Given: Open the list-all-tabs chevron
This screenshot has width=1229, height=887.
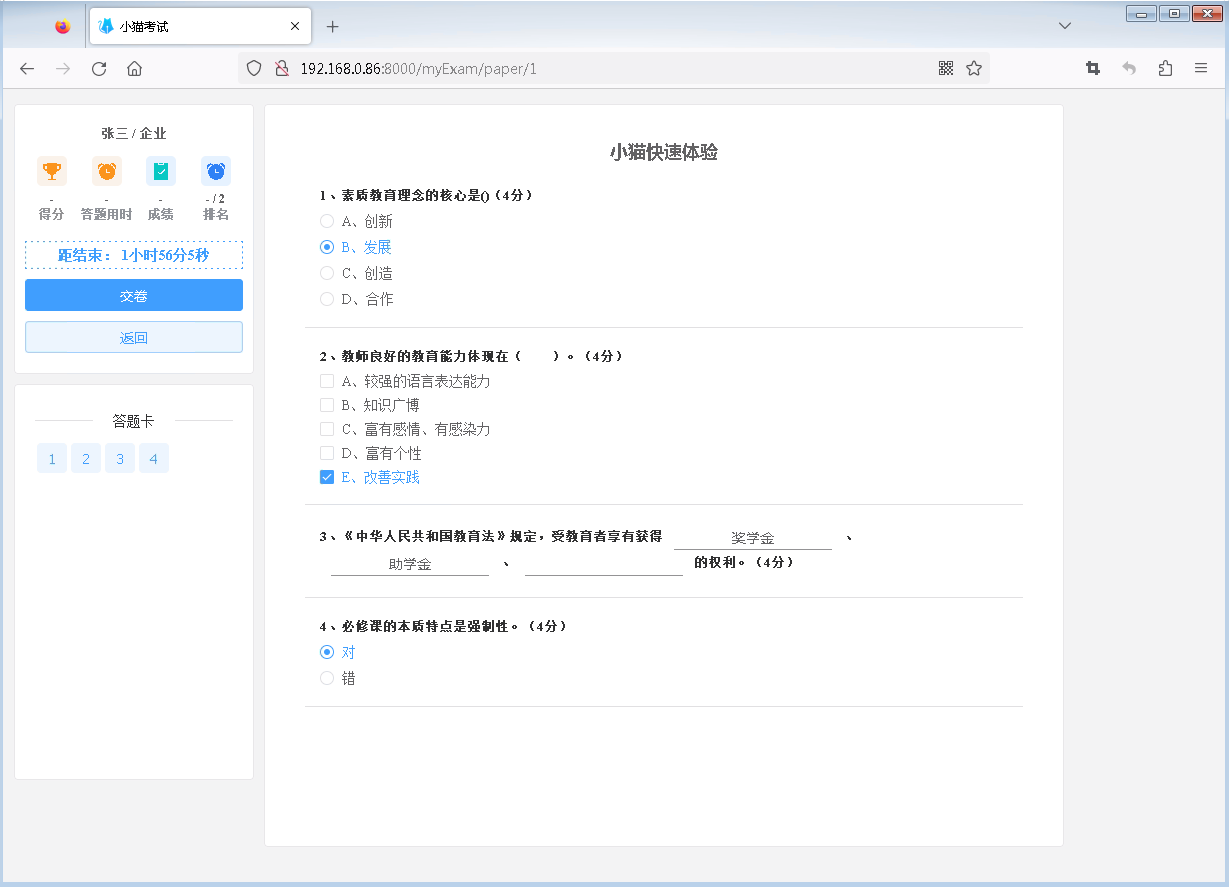Looking at the screenshot, I should tap(1064, 25).
